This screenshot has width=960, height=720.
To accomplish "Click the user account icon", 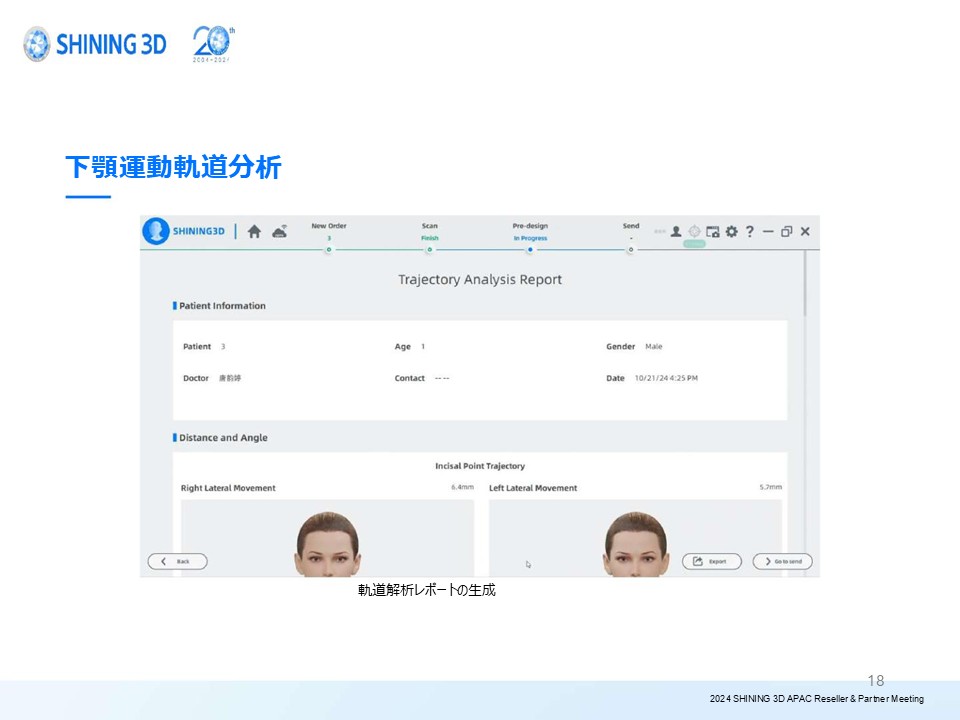I will (x=676, y=231).
